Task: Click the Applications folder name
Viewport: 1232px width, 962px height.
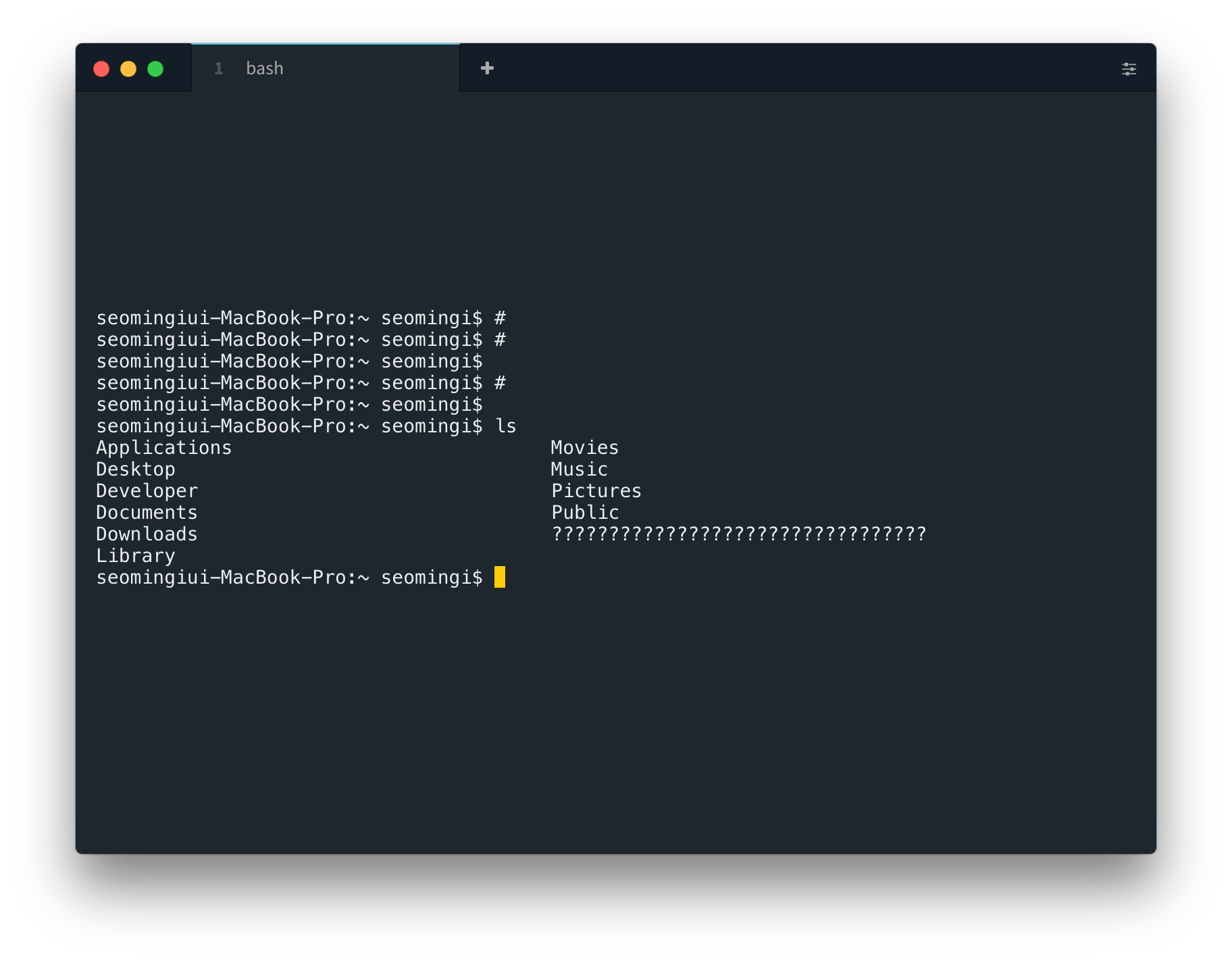Action: pos(163,447)
